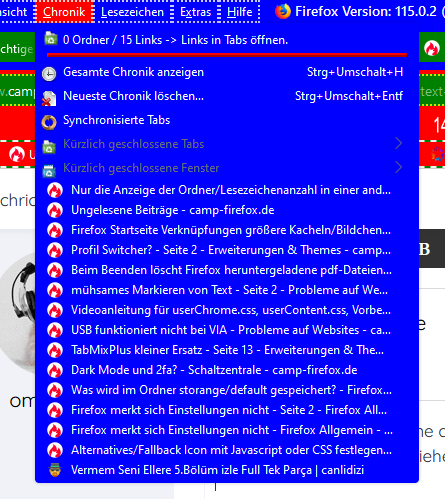Click the clock icon beside Gesamte Chronik anzeigen

(x=49, y=73)
